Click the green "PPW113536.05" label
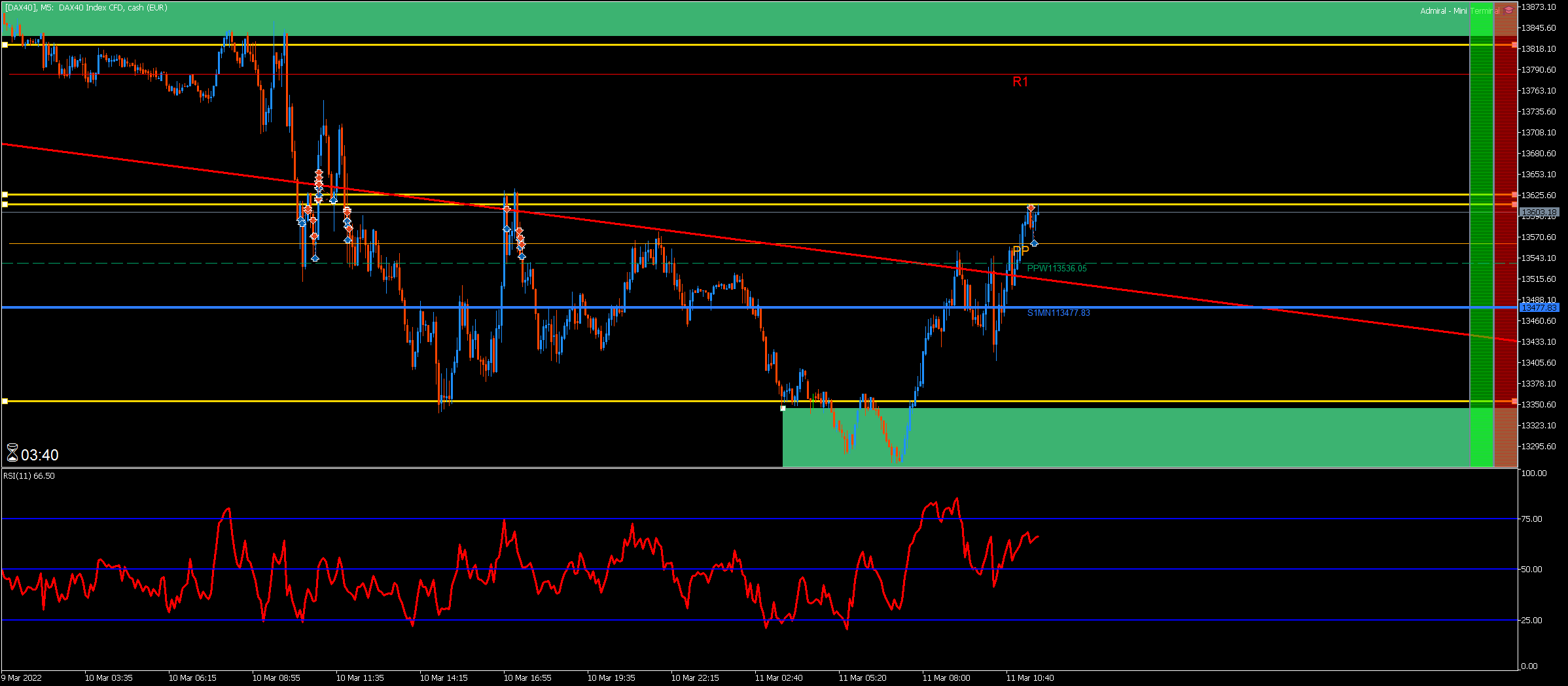1568x686 pixels. (x=1057, y=269)
